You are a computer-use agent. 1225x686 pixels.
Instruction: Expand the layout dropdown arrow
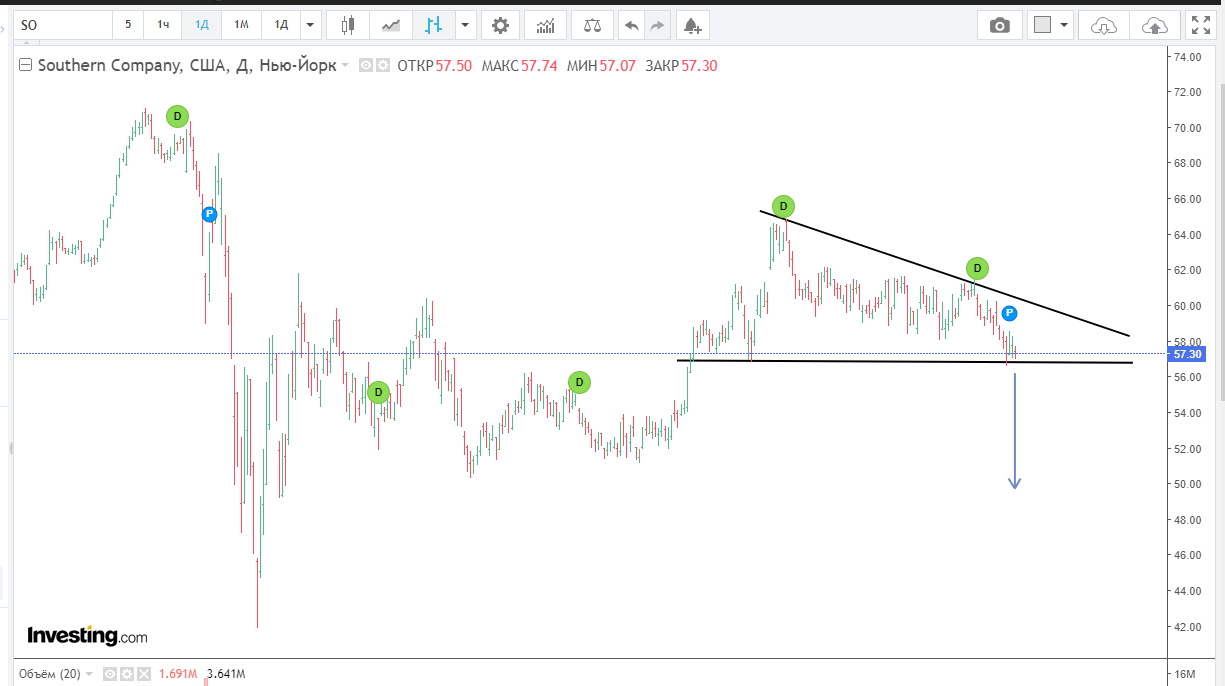(x=1064, y=25)
